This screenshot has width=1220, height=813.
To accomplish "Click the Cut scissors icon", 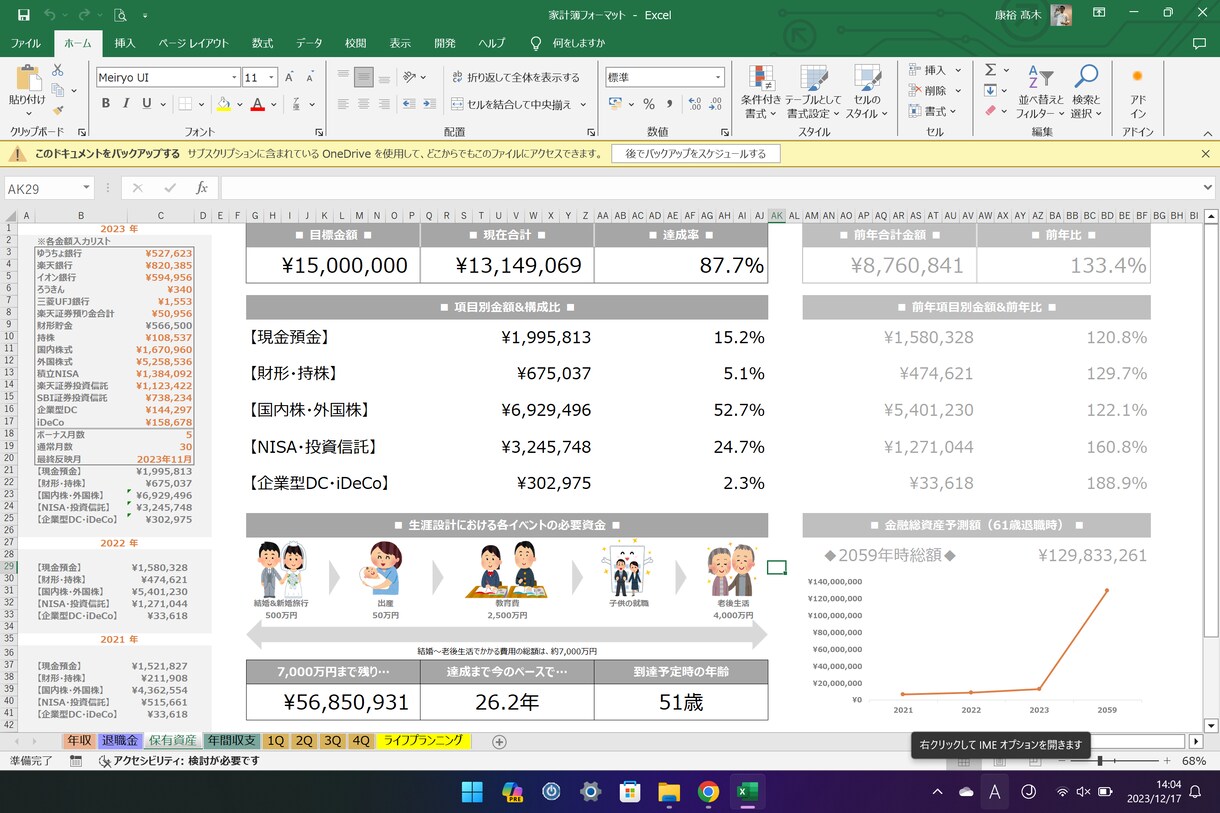I will [x=58, y=70].
